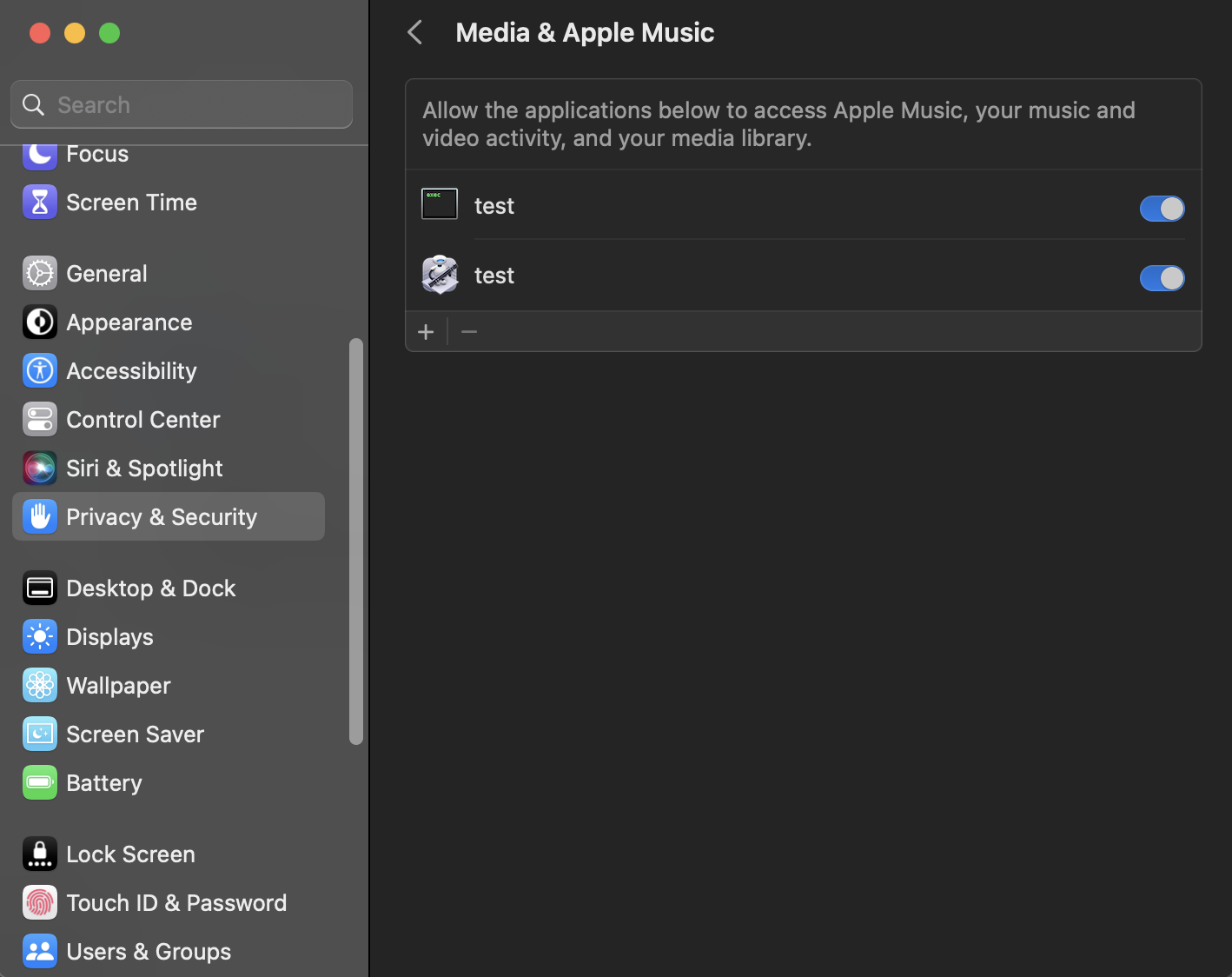Image resolution: width=1232 pixels, height=977 pixels.
Task: Open Lock Screen settings
Action: click(x=130, y=854)
